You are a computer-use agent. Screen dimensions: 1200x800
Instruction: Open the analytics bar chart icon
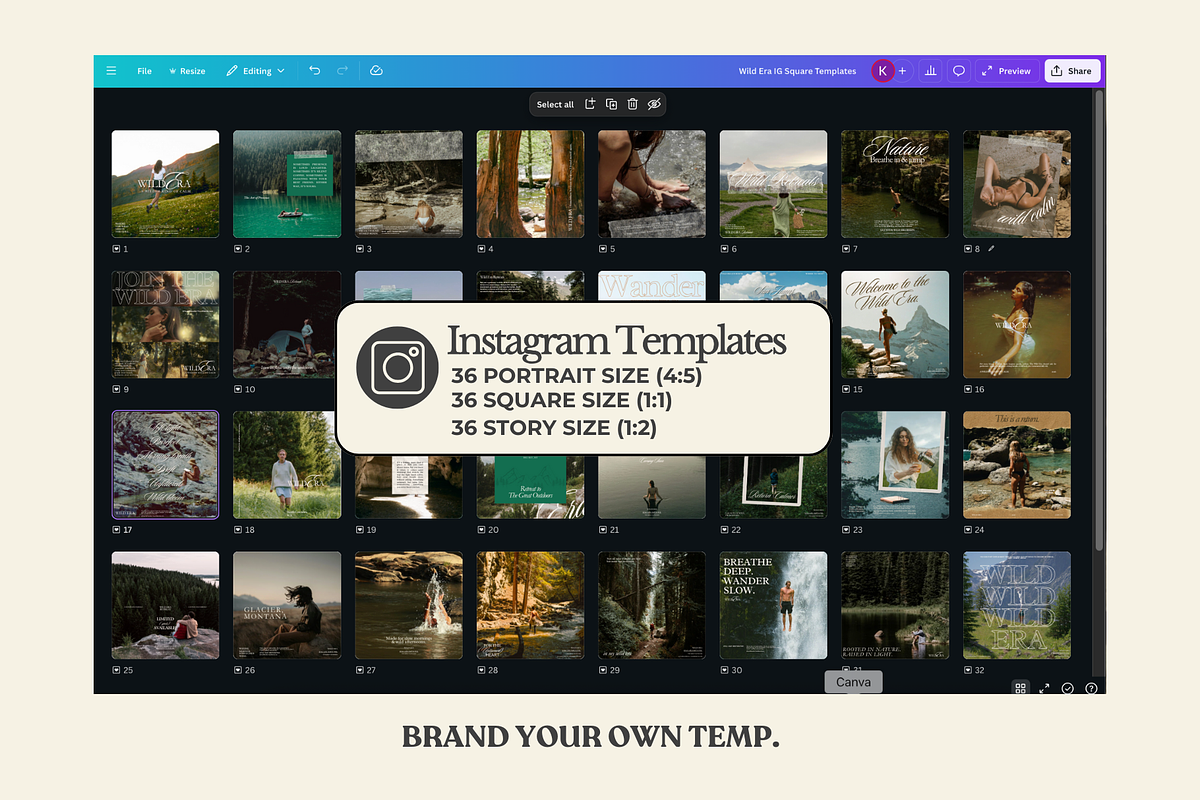(930, 71)
